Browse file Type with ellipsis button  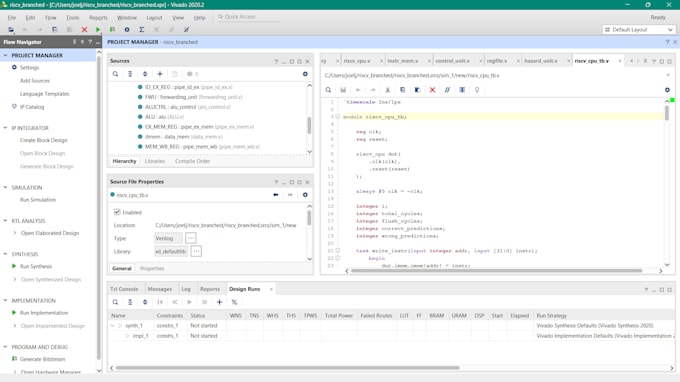click(190, 238)
